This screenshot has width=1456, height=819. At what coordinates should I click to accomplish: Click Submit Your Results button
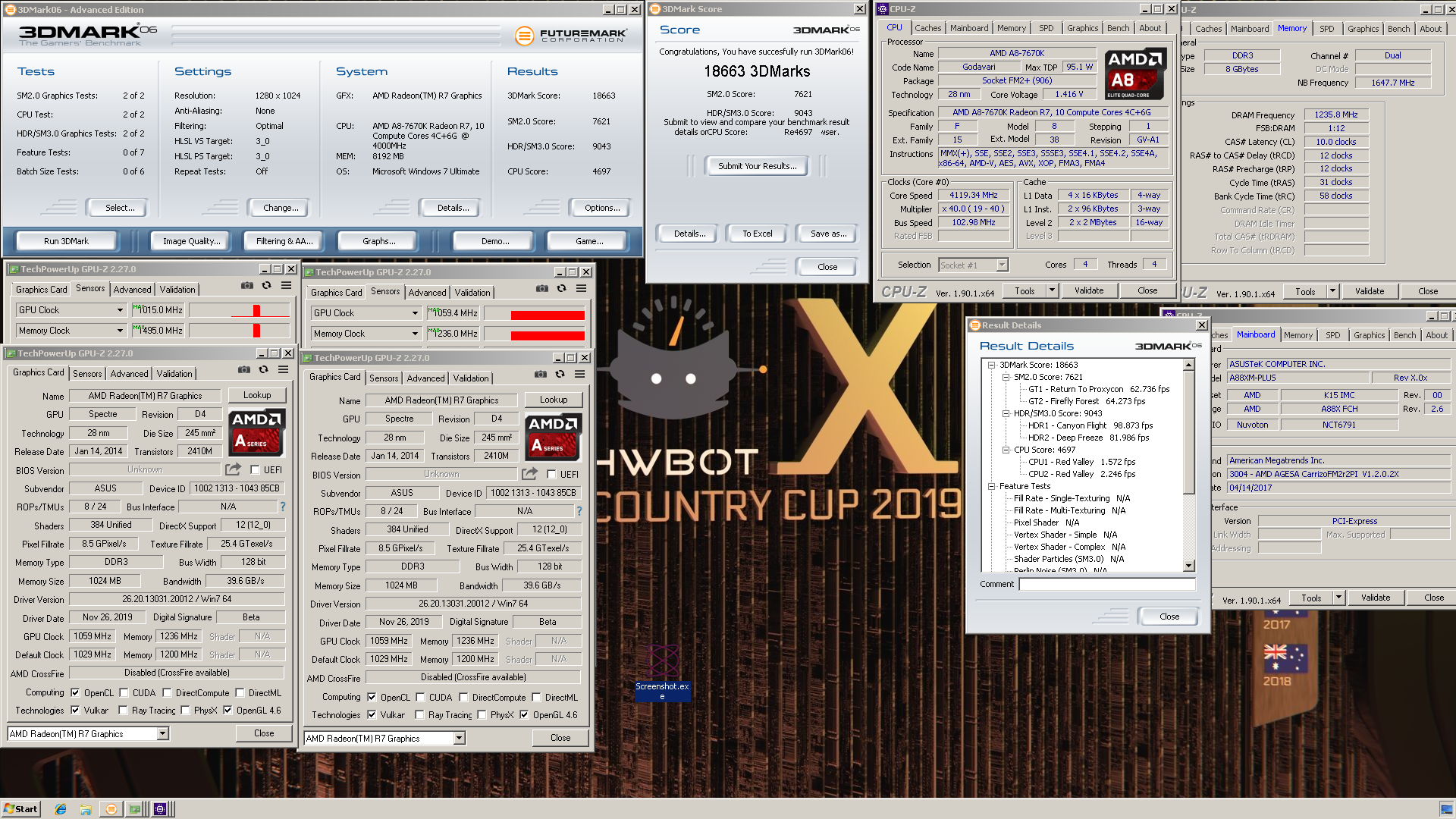point(757,166)
